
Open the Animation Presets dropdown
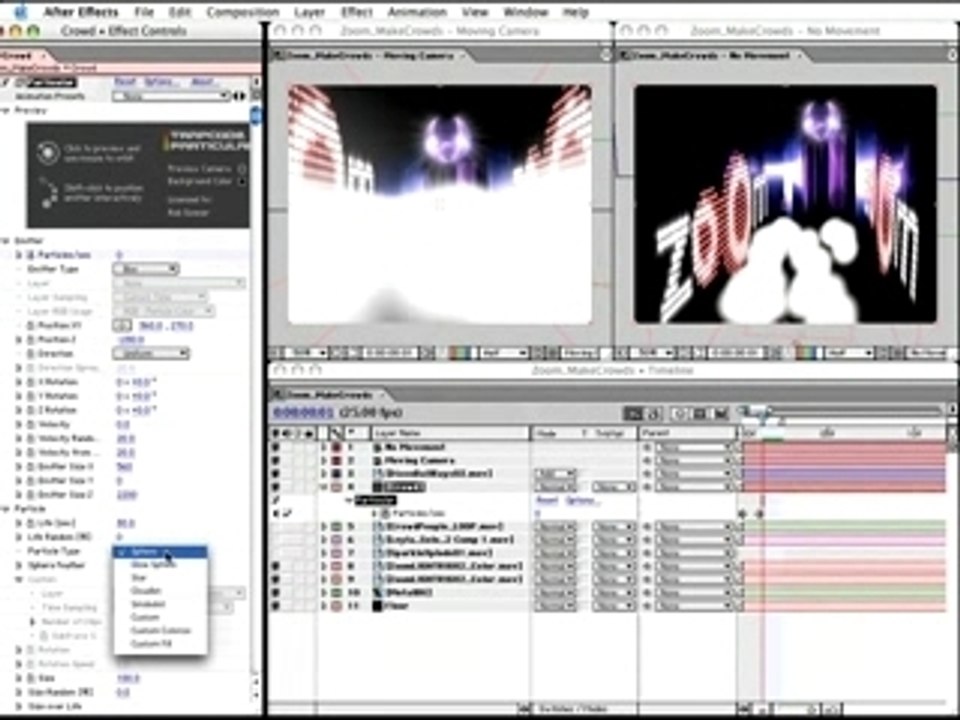[x=171, y=96]
